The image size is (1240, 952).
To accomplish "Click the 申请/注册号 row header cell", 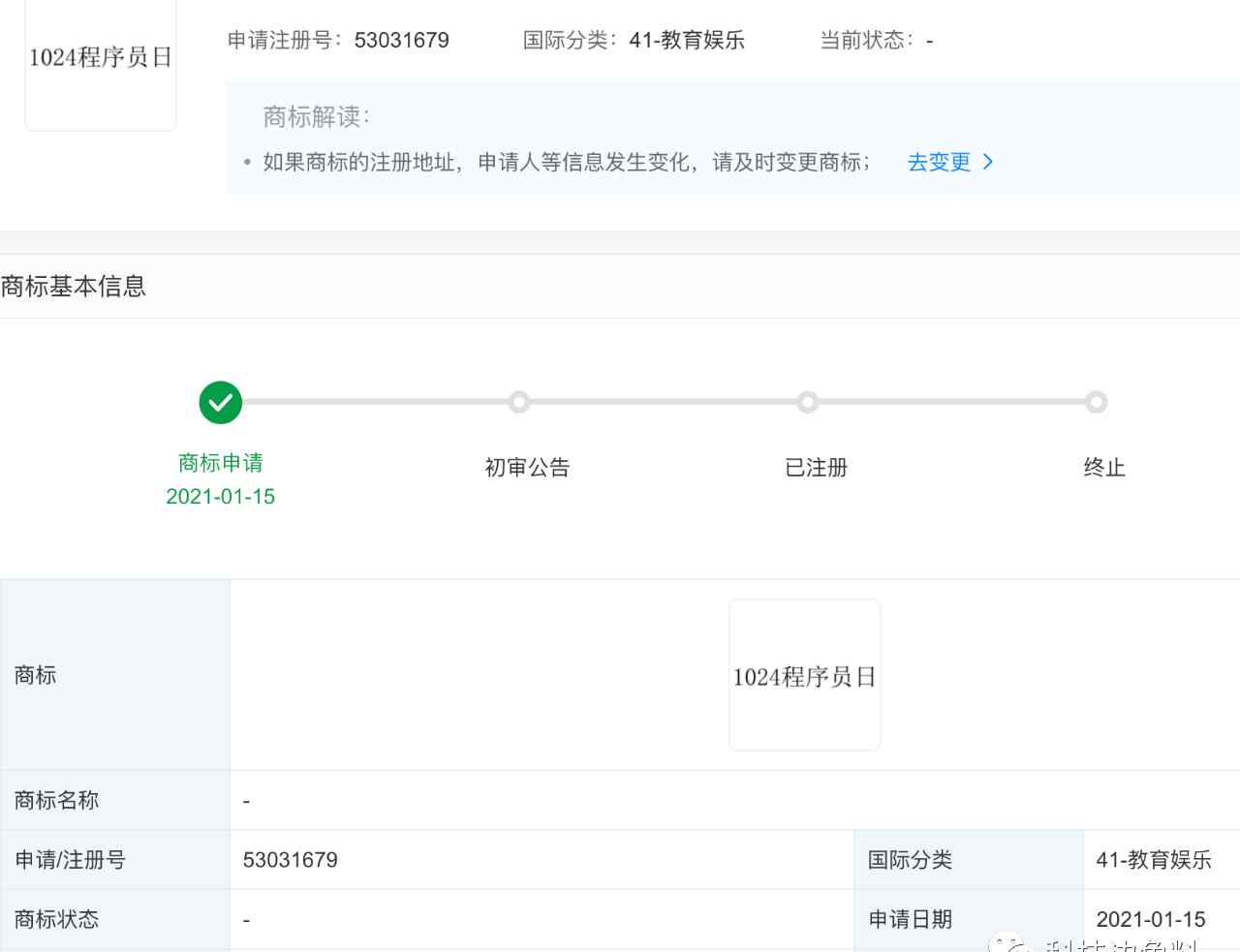I will [x=115, y=860].
